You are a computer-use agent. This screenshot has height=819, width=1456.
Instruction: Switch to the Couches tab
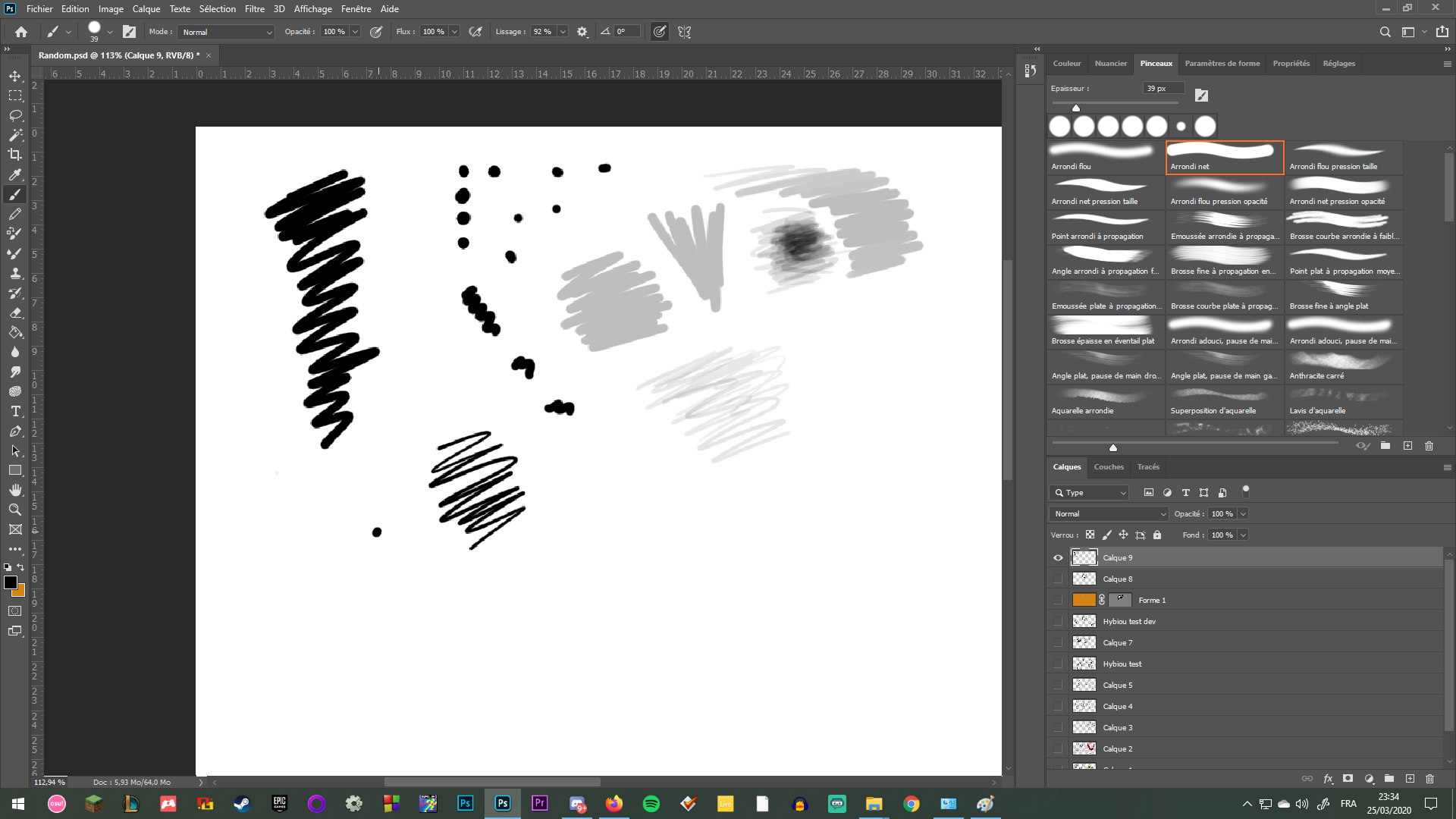click(1109, 466)
